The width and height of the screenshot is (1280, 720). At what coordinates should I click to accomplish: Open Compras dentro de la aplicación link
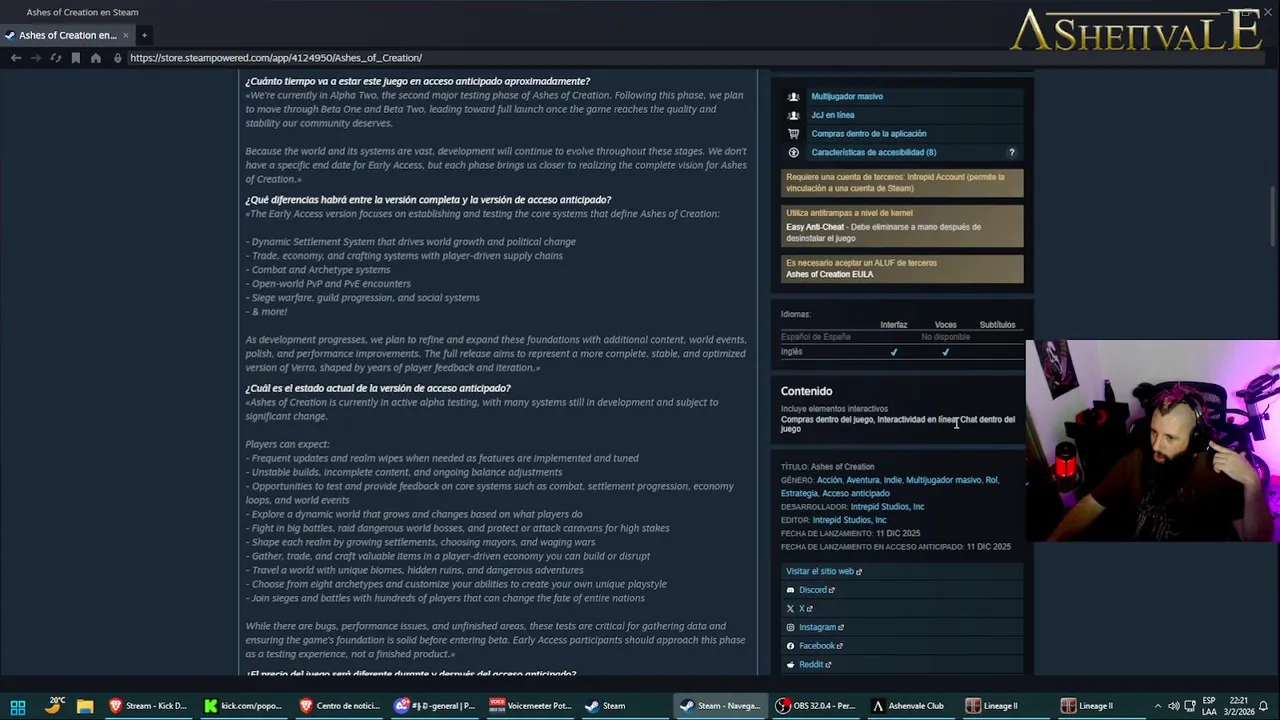(869, 133)
